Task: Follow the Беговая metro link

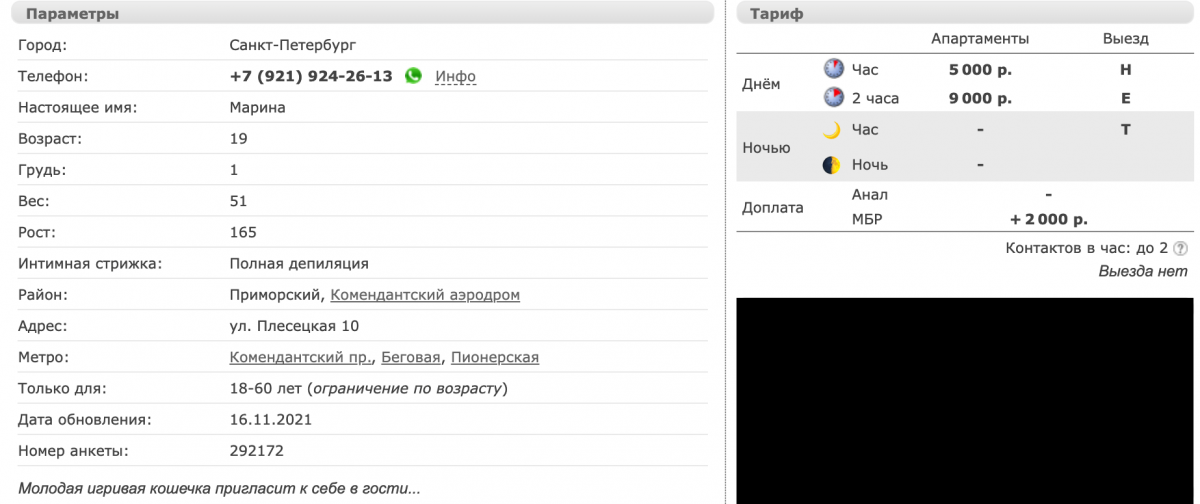Action: (413, 357)
